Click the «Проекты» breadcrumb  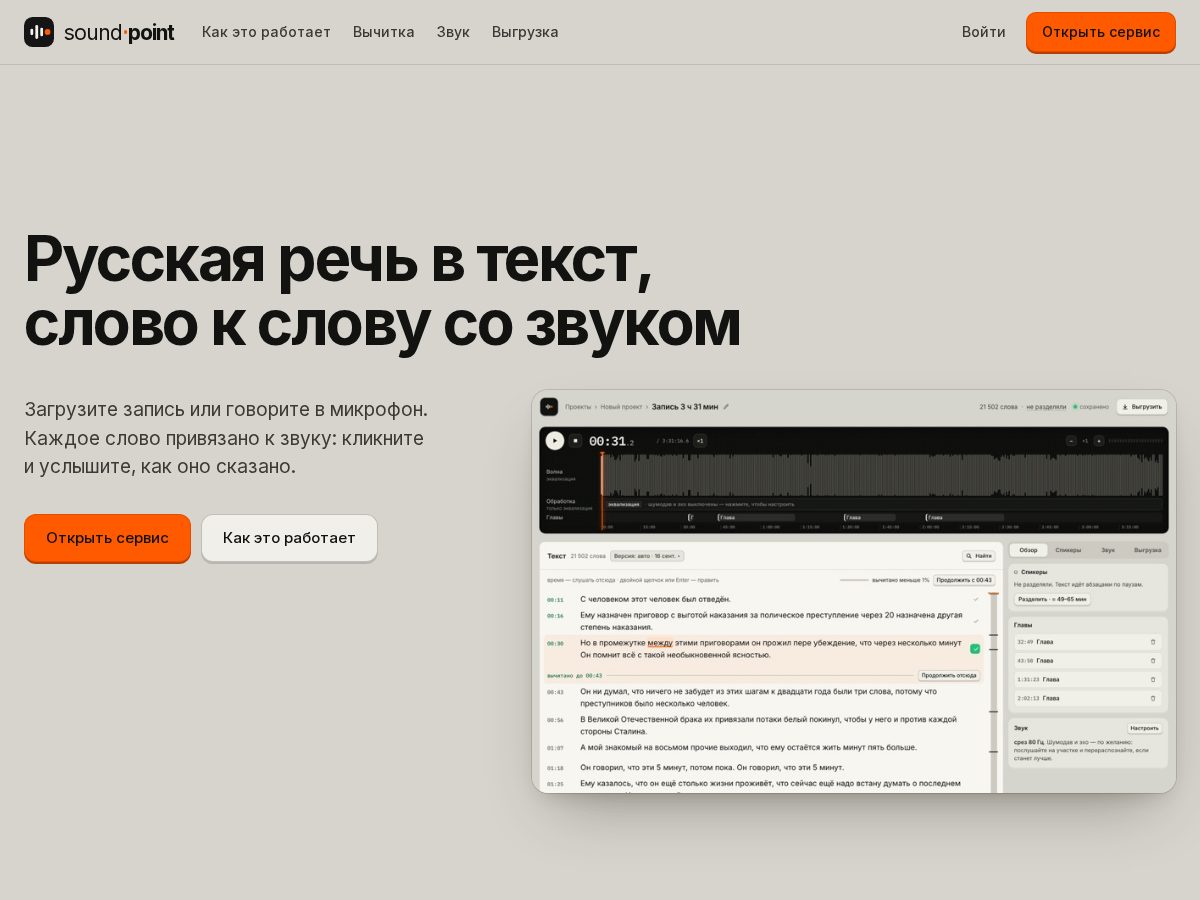click(x=578, y=407)
